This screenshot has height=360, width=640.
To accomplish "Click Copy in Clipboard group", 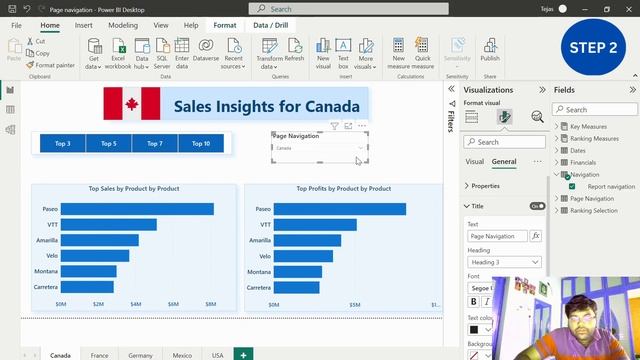I will [x=38, y=53].
